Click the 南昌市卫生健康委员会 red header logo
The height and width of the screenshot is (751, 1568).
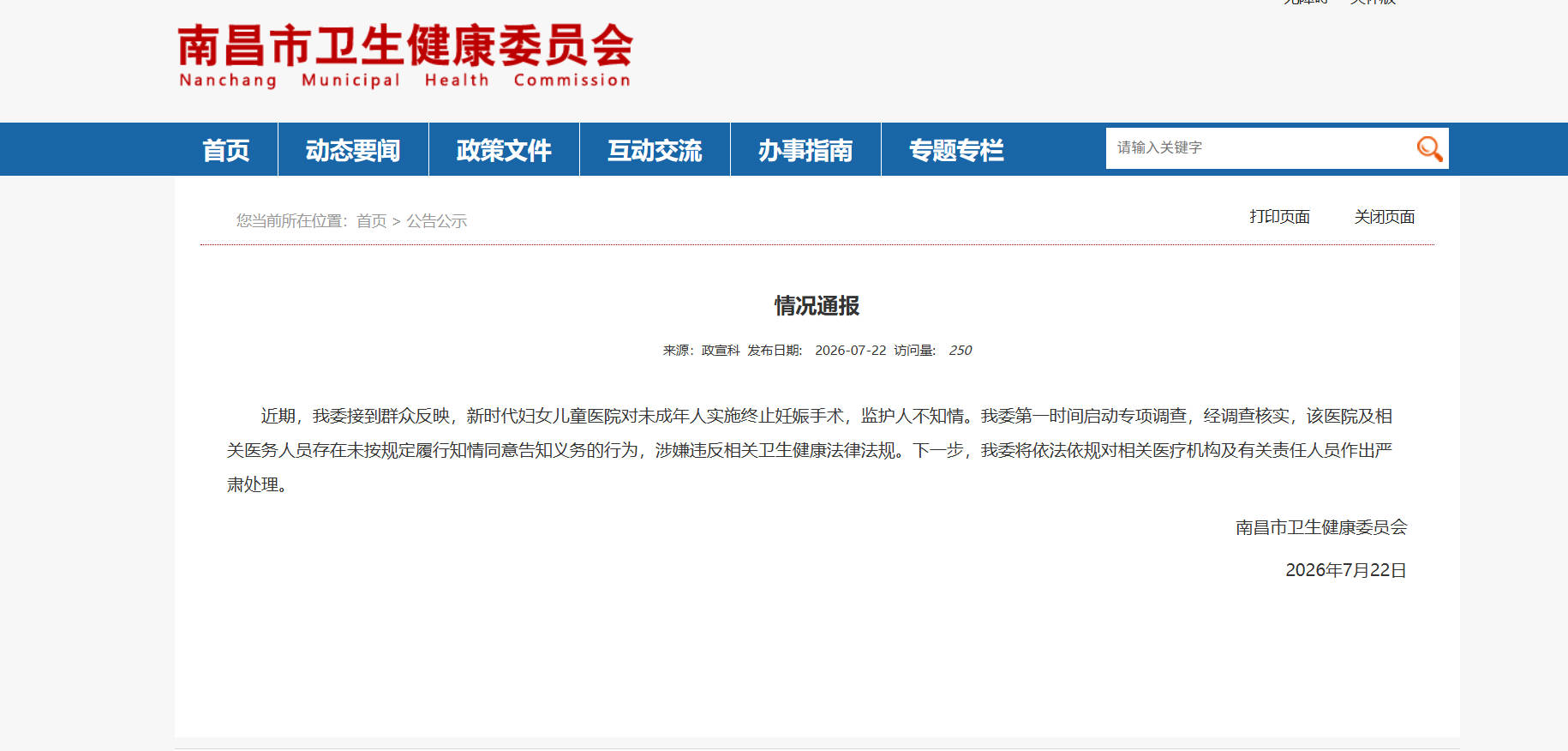405,45
